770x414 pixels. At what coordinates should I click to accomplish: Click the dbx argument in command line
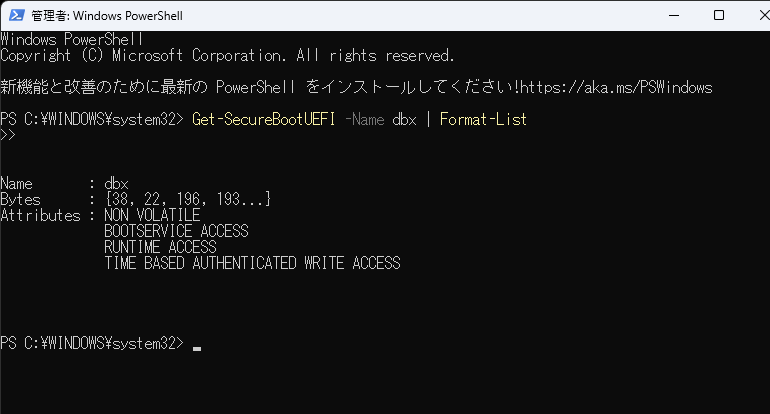[x=405, y=119]
